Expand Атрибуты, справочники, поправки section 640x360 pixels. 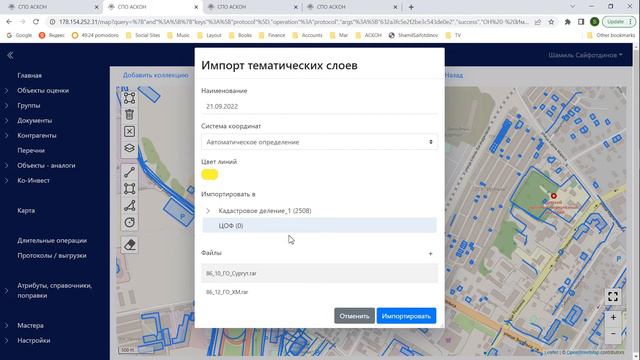pos(7,291)
